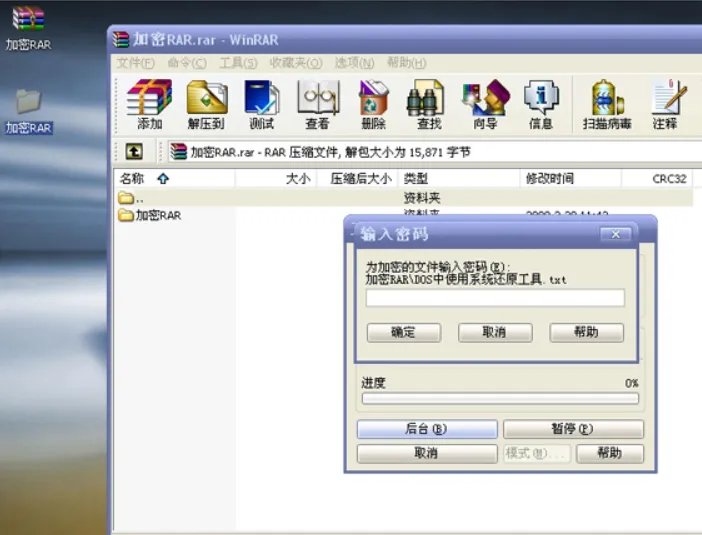Image resolution: width=702 pixels, height=535 pixels.
Task: Open the 帮助(H) menu
Action: coord(407,63)
